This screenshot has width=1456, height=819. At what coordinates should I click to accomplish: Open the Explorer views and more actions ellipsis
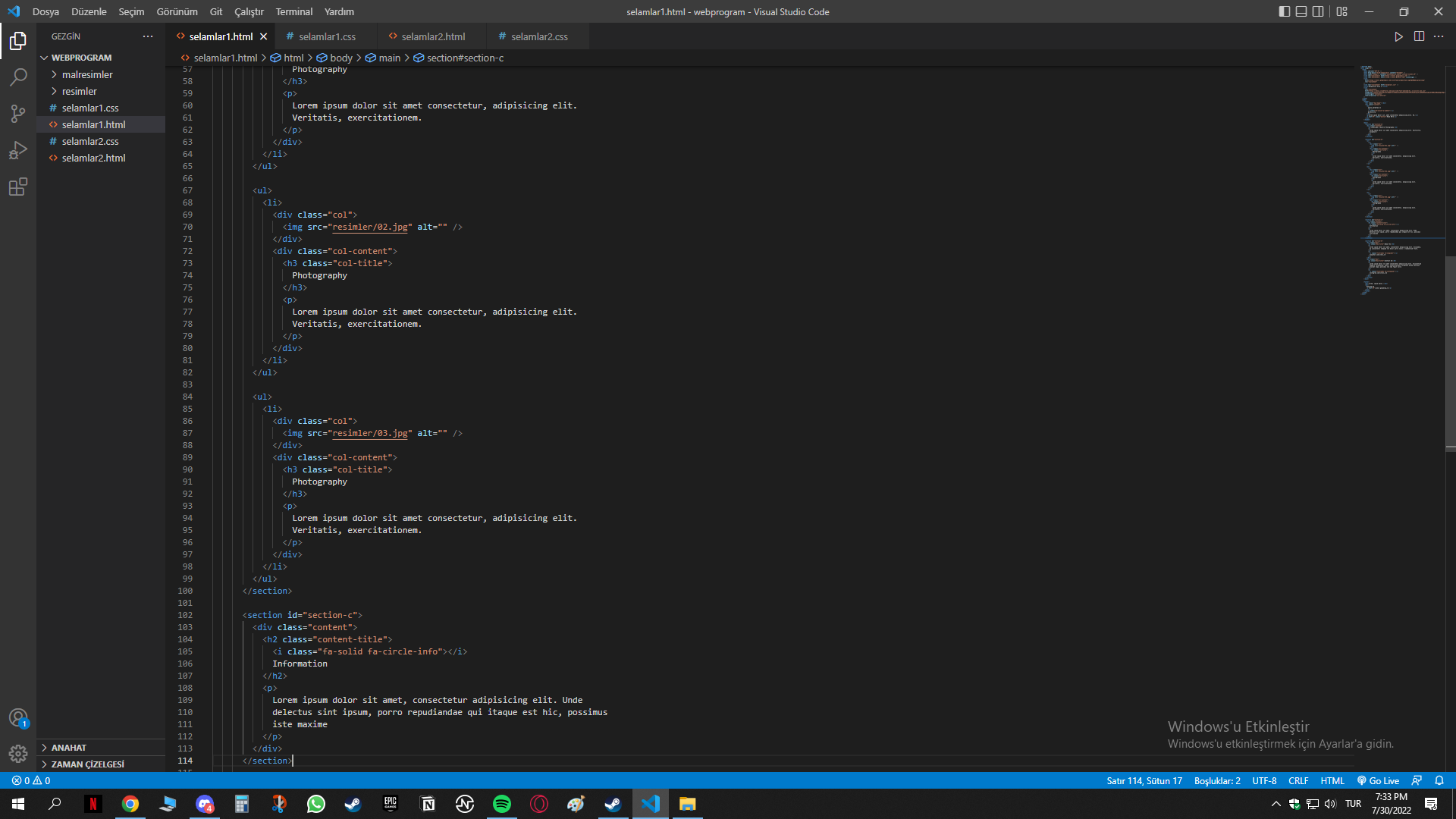[148, 36]
